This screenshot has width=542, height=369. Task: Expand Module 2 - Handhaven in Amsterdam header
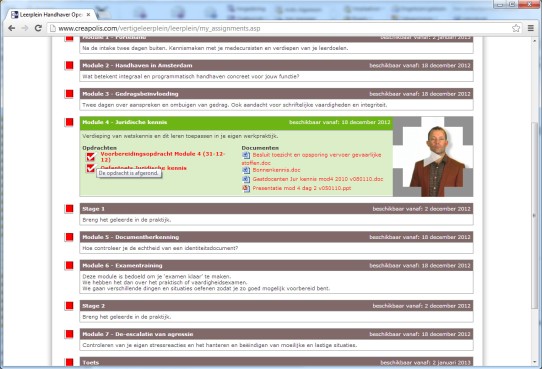pos(276,65)
